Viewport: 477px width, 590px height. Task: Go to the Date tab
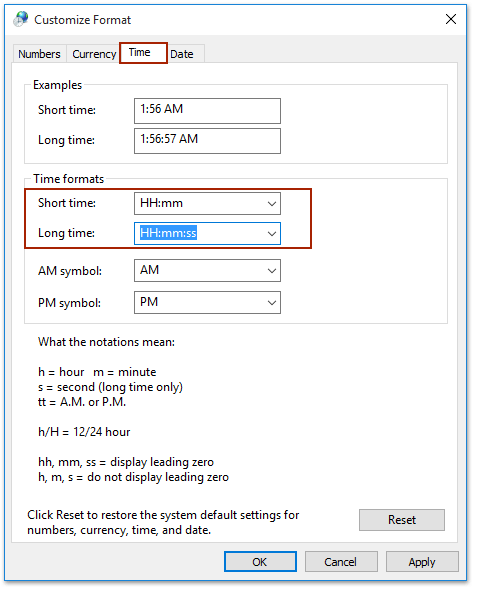[186, 54]
